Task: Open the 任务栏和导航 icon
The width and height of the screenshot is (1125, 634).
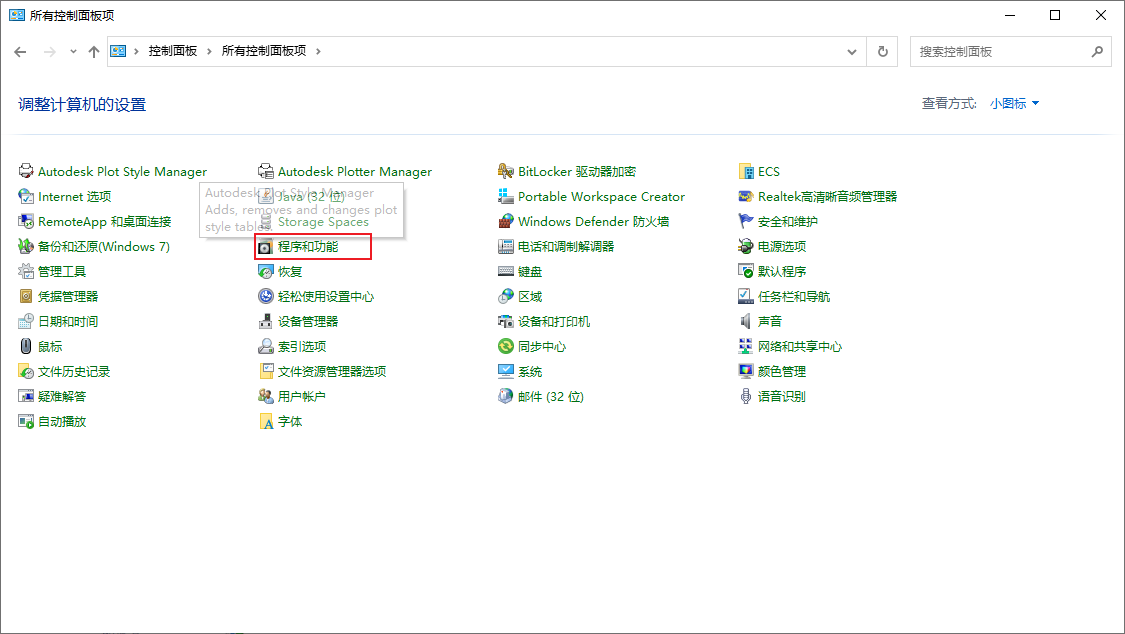Action: [x=745, y=296]
